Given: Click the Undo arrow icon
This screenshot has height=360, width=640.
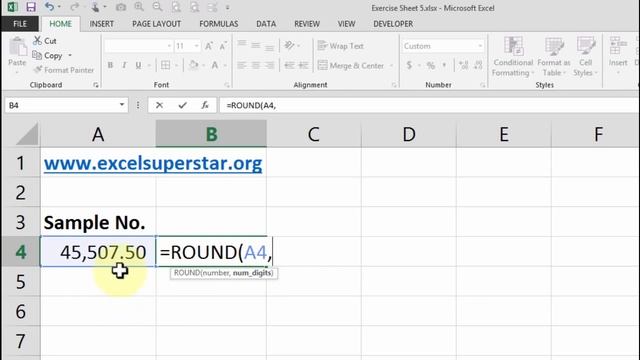Looking at the screenshot, I should (49, 7).
